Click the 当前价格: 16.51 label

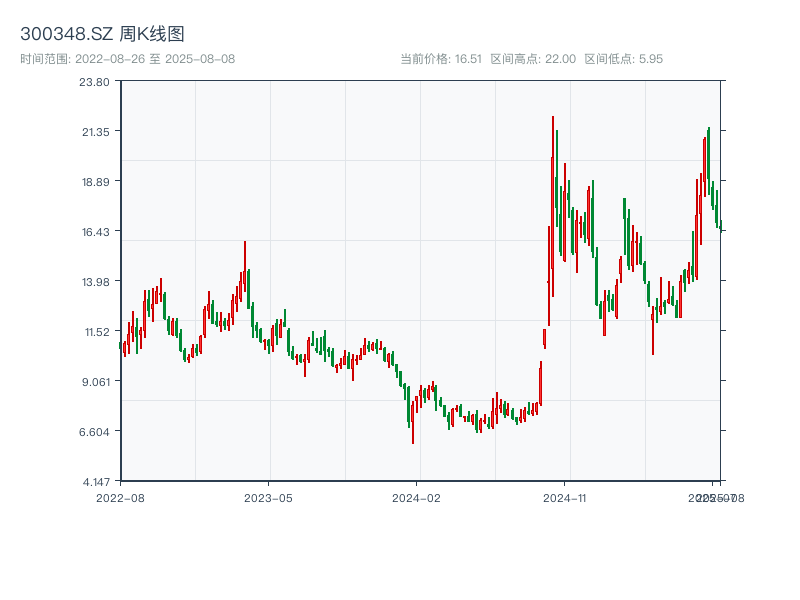click(441, 59)
